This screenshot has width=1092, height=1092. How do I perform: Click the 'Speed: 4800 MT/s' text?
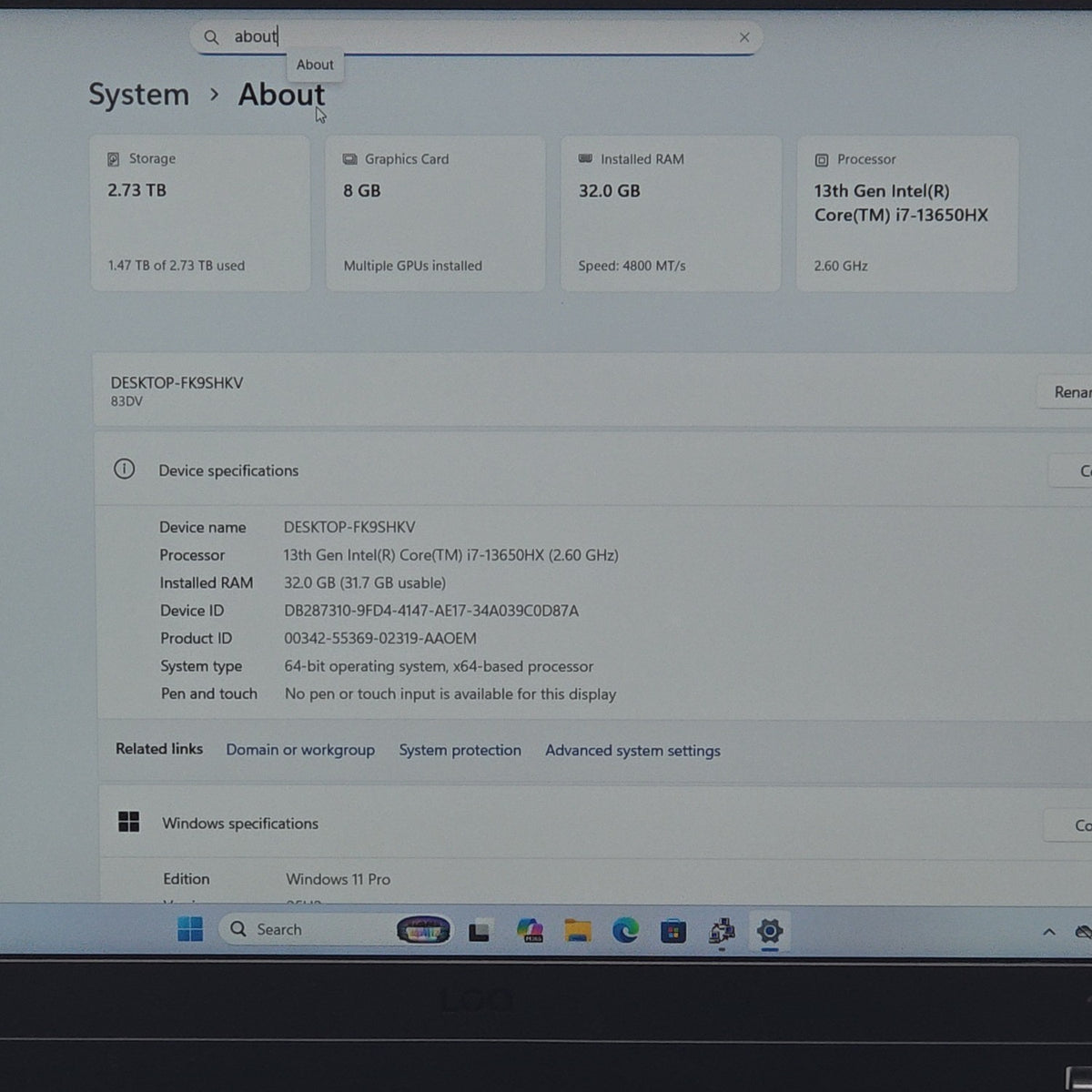[x=632, y=266]
